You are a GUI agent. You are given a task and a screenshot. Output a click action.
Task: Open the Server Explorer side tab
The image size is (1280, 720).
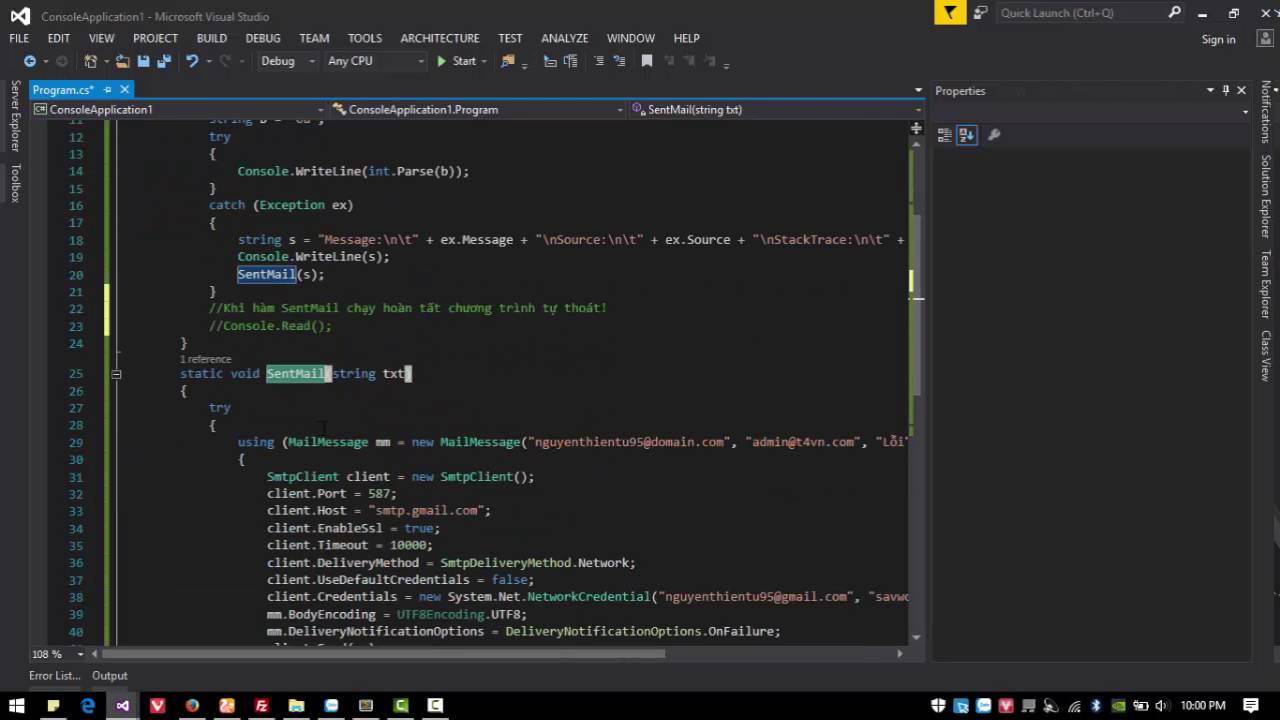pyautogui.click(x=15, y=116)
